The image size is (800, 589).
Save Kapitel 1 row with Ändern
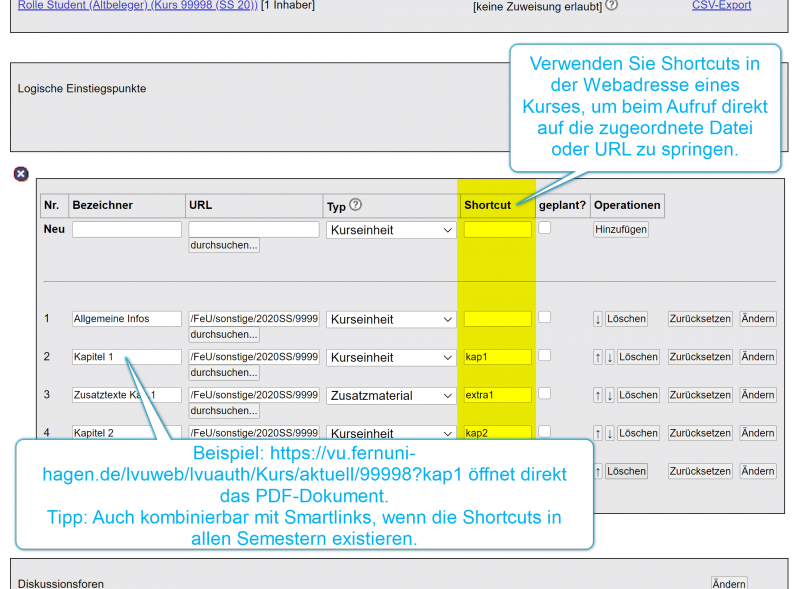(x=758, y=357)
